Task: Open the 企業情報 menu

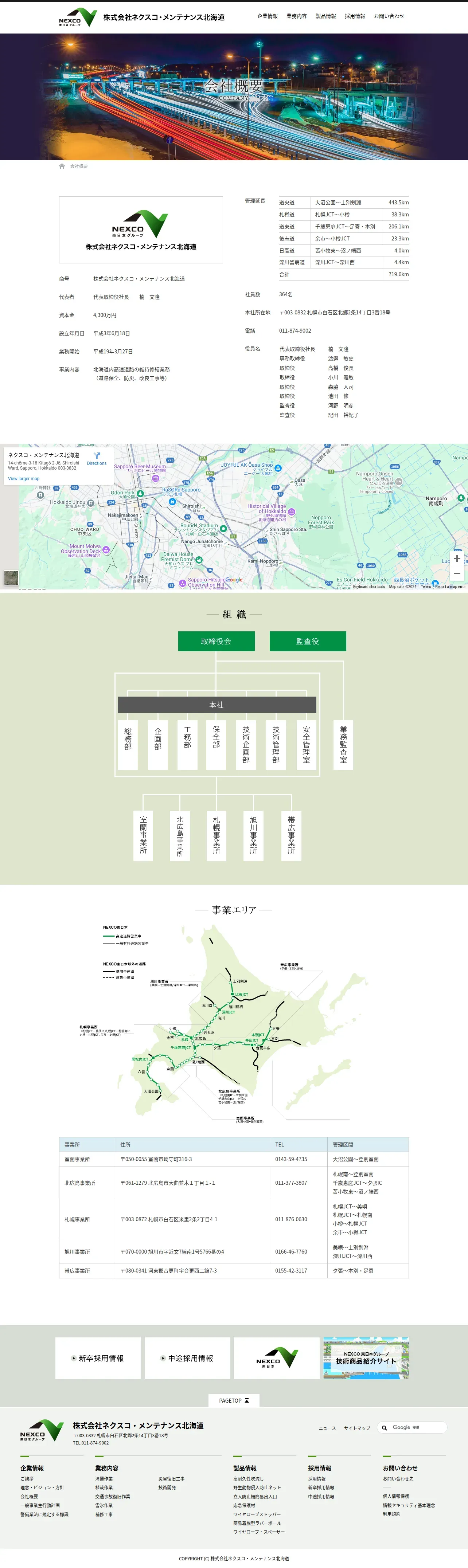Action: 267,16
